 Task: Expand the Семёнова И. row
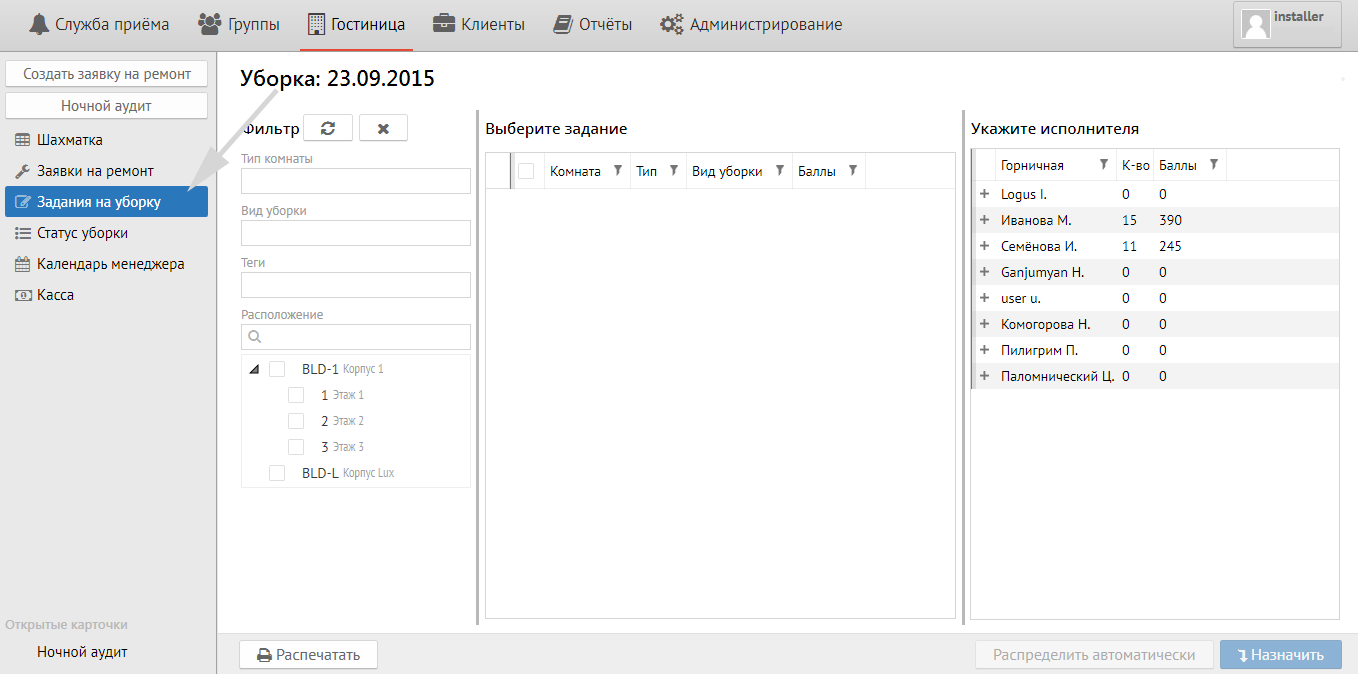click(984, 246)
